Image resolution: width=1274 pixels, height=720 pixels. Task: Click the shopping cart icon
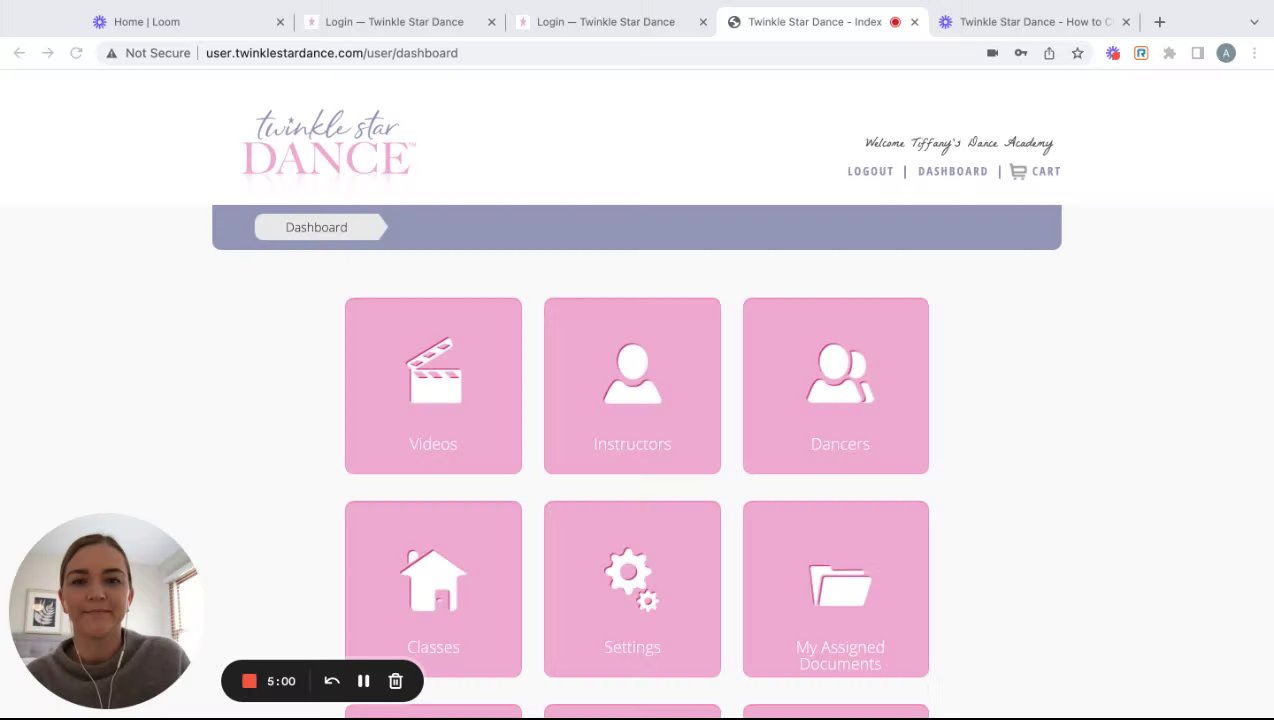[1018, 171]
